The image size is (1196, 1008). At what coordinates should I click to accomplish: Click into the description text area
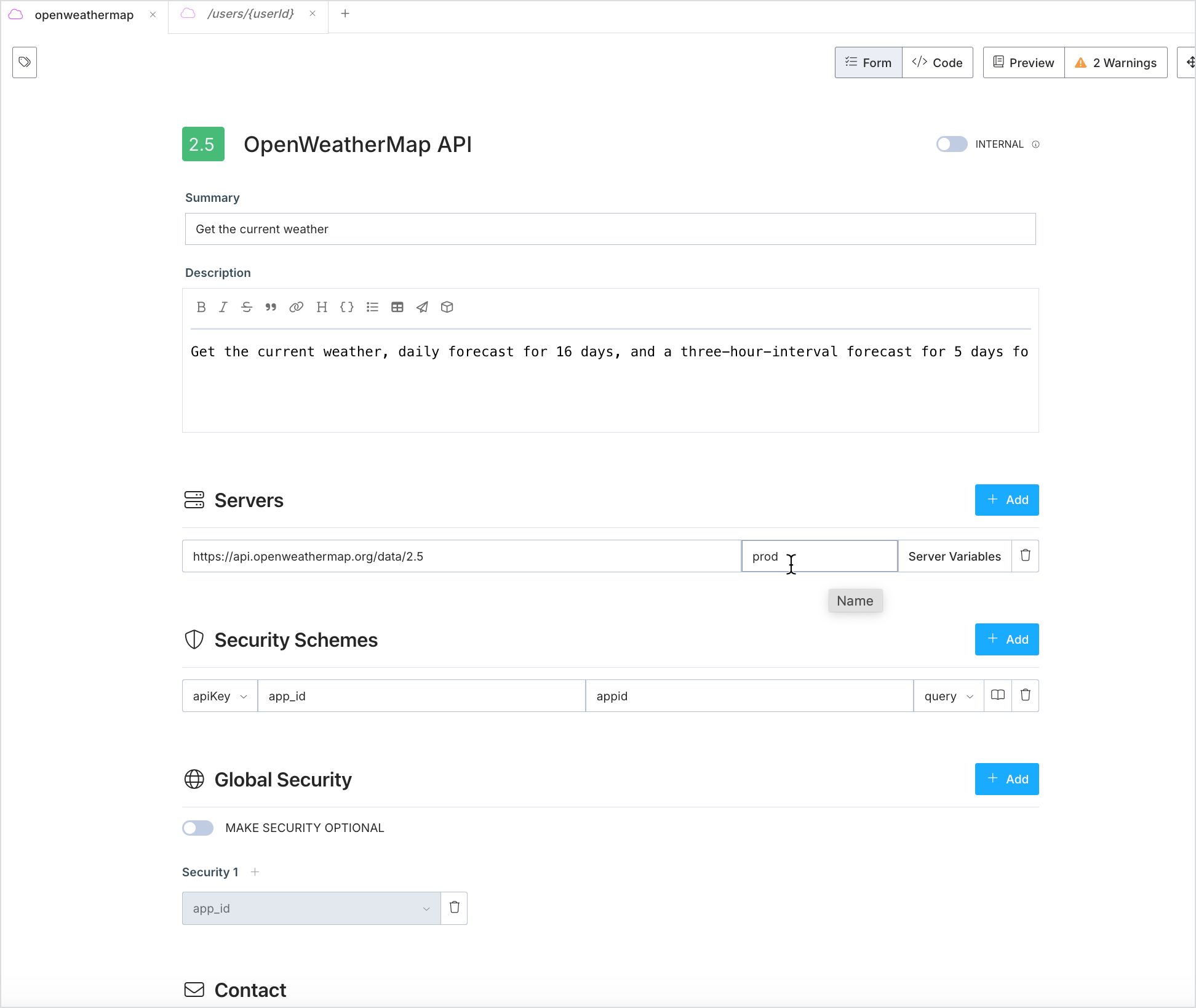click(x=610, y=382)
